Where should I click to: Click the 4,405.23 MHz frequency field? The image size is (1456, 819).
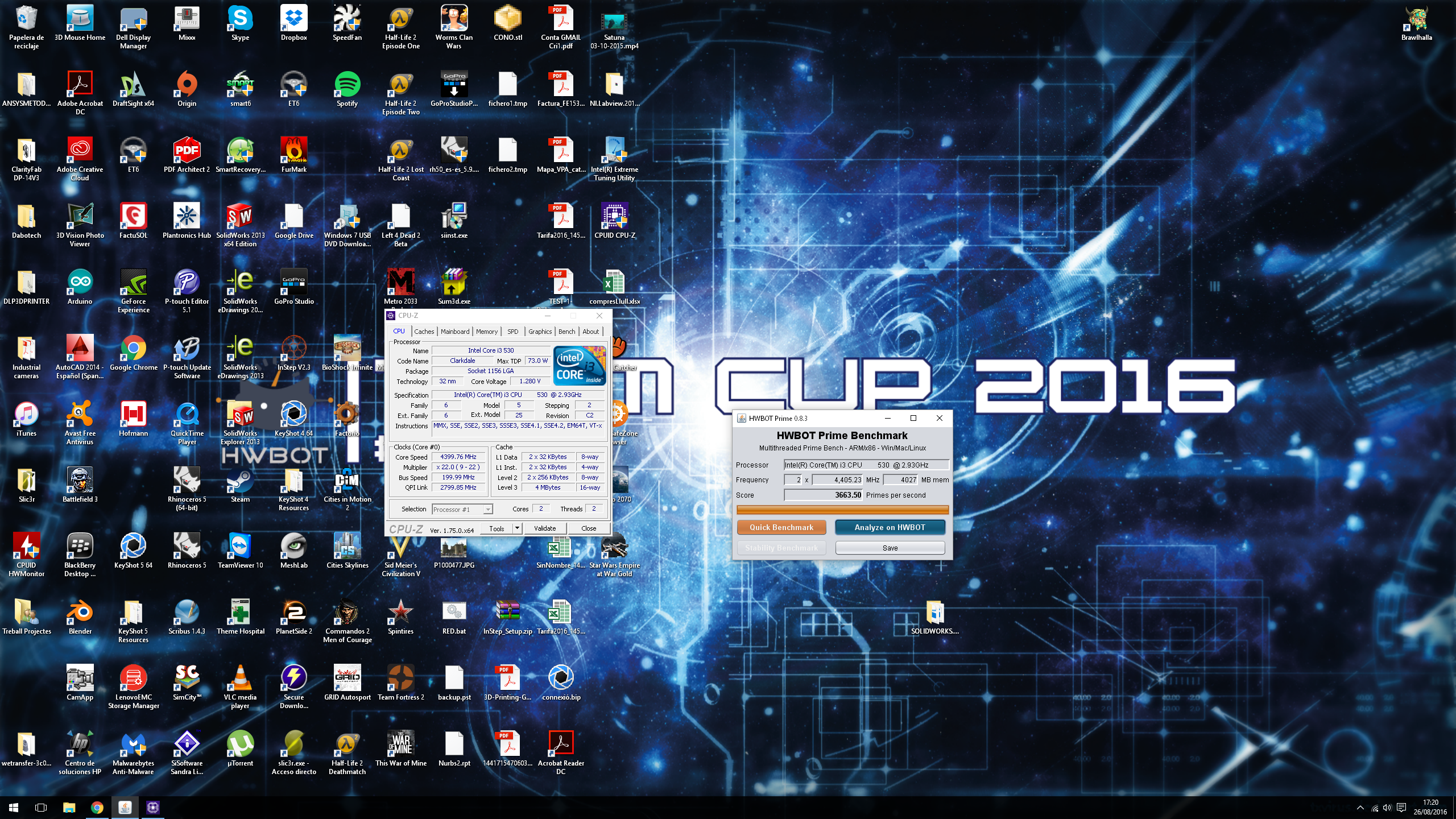(837, 480)
